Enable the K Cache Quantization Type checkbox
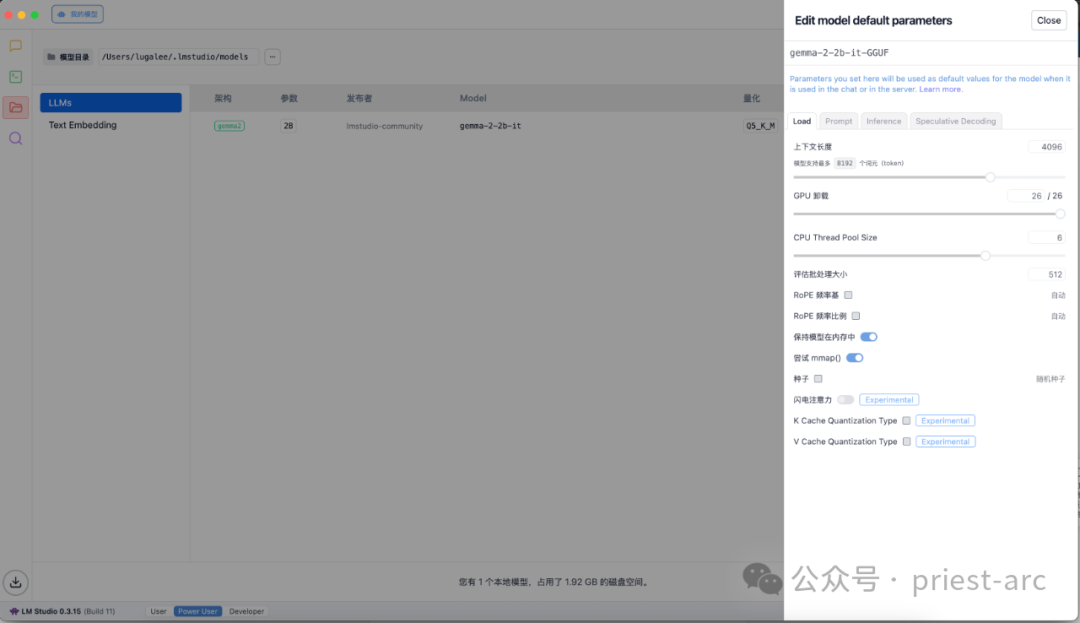Viewport: 1080px width, 623px height. (x=906, y=421)
